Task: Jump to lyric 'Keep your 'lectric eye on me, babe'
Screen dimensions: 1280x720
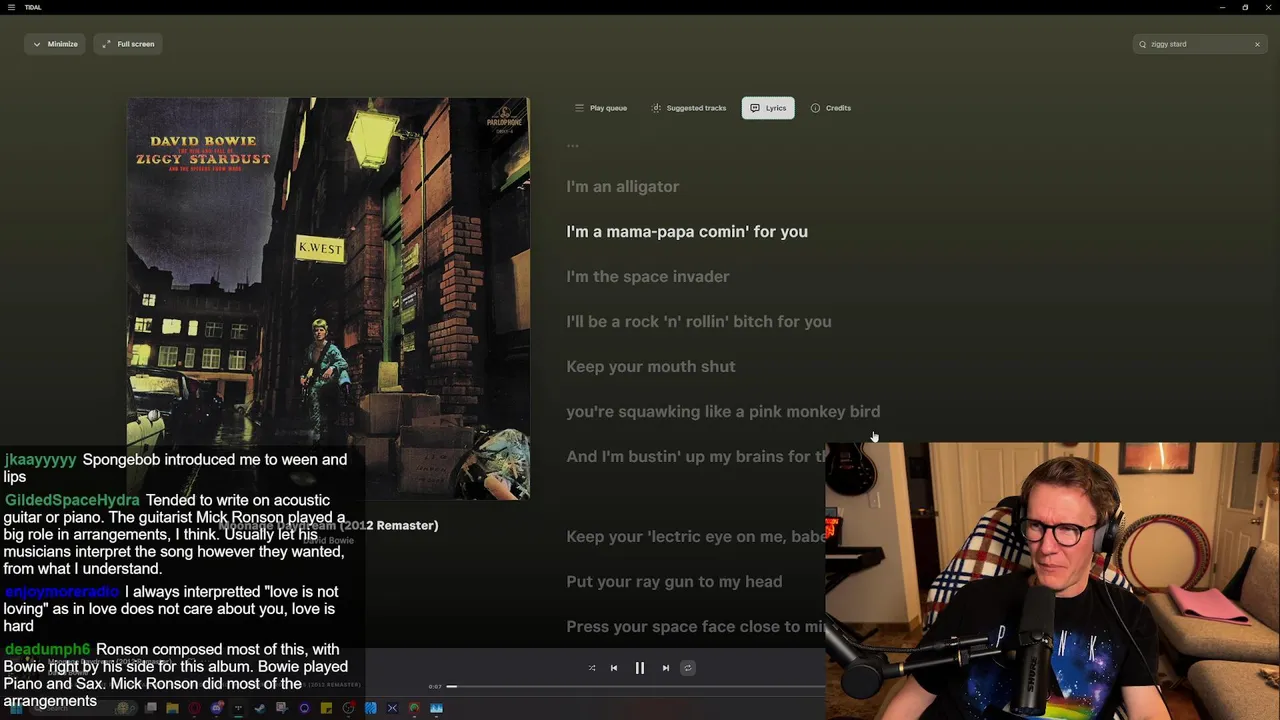Action: click(x=696, y=537)
